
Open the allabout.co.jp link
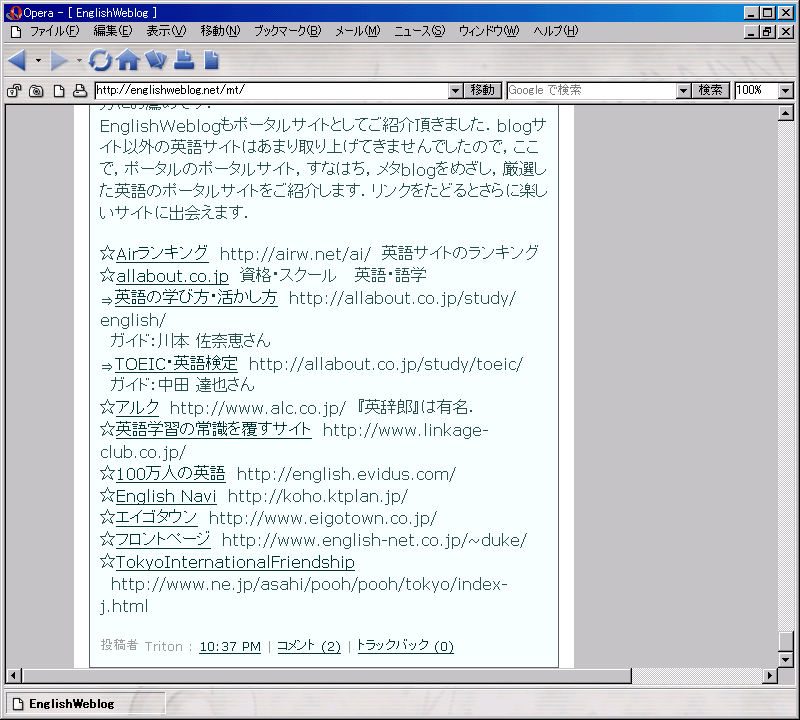(172, 276)
